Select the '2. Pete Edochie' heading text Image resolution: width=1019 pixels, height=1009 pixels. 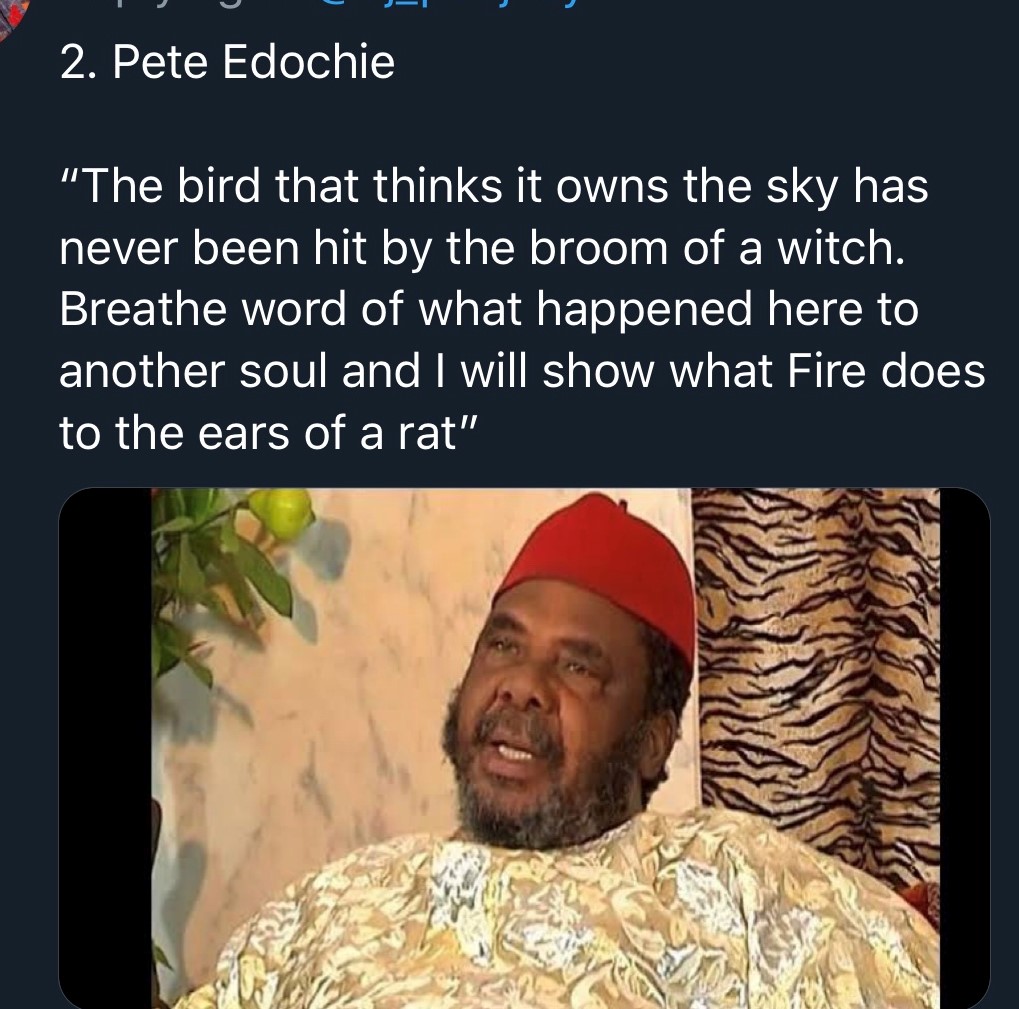tap(227, 62)
